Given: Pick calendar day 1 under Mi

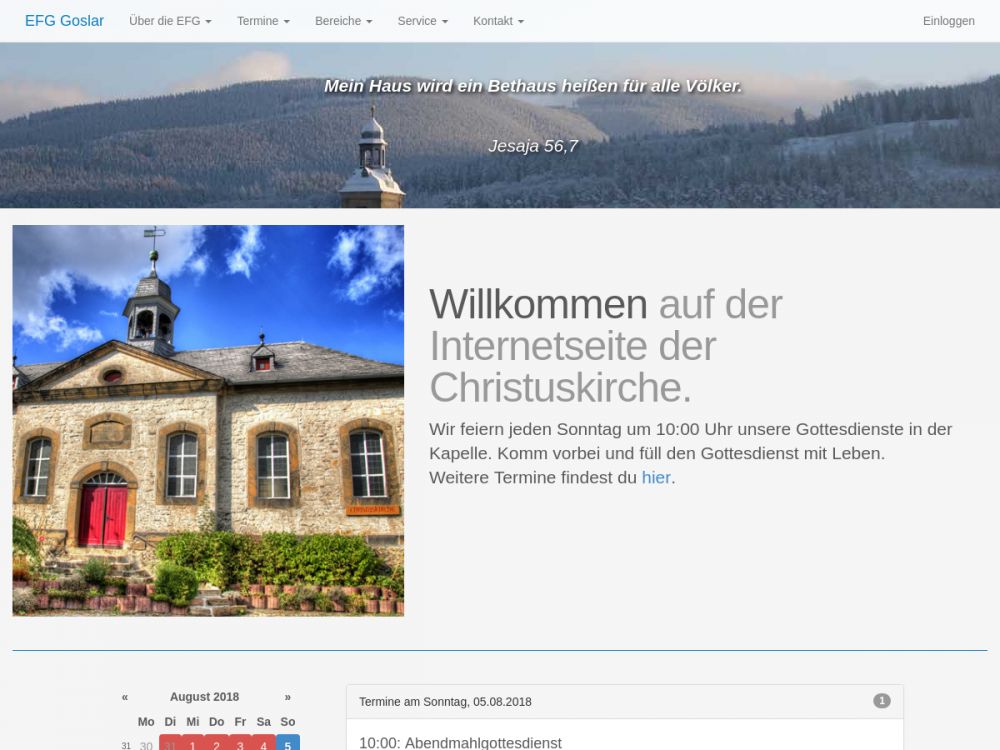Looking at the screenshot, I should (193, 743).
